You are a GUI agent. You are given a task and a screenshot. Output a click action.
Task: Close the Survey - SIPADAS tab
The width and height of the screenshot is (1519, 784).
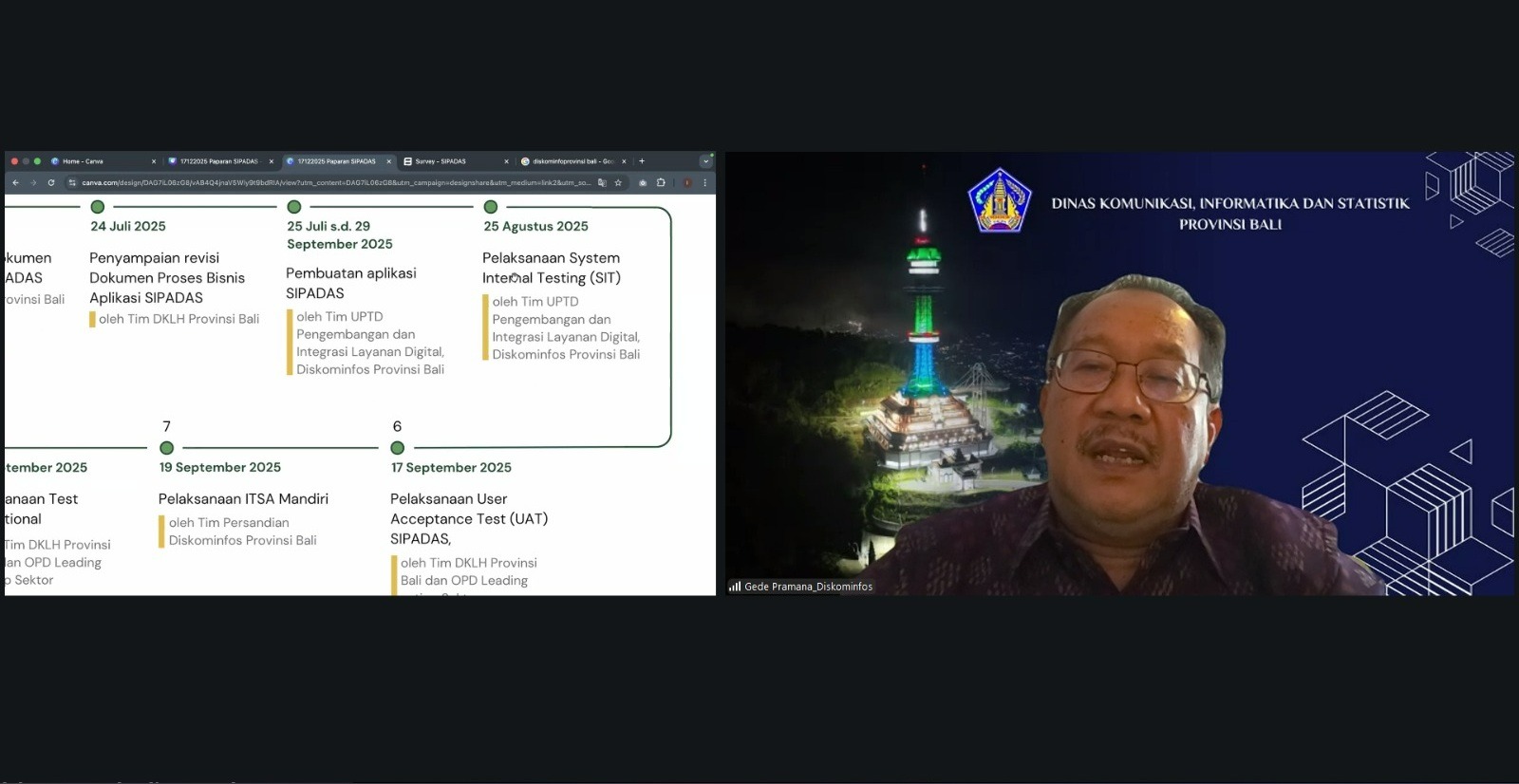coord(506,161)
